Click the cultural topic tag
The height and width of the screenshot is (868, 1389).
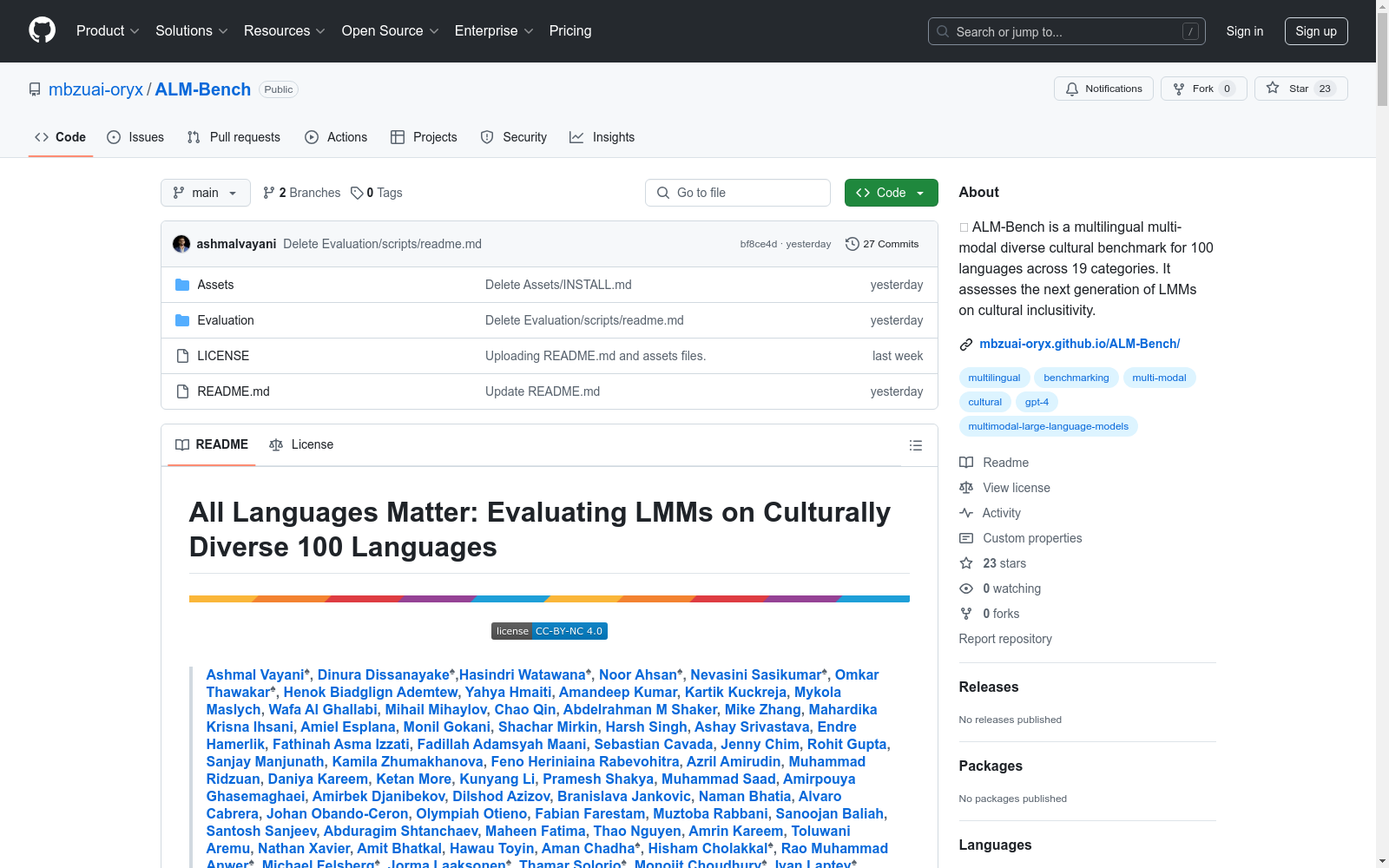pyautogui.click(x=984, y=402)
